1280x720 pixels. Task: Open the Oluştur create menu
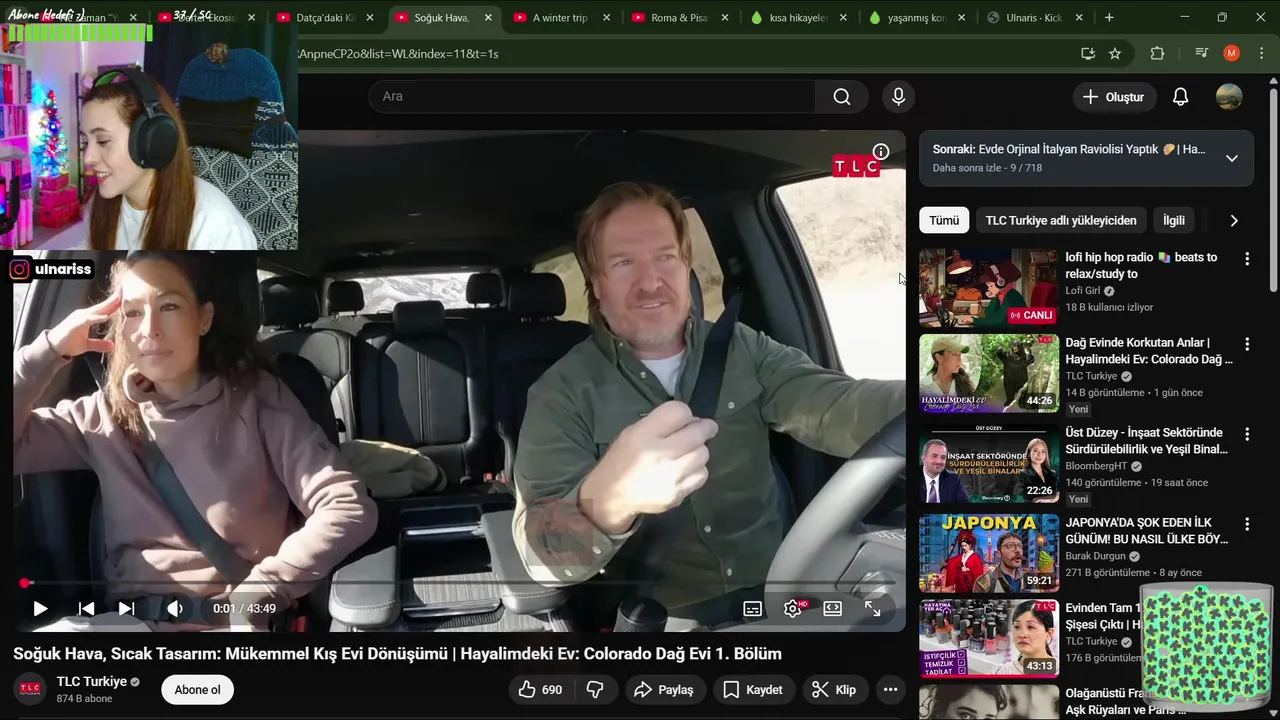pos(1114,97)
